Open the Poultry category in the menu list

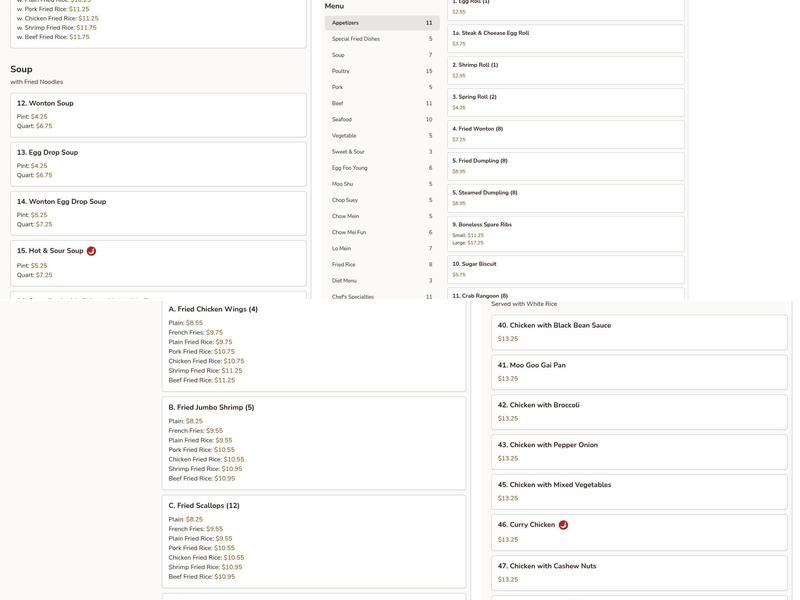coord(381,71)
